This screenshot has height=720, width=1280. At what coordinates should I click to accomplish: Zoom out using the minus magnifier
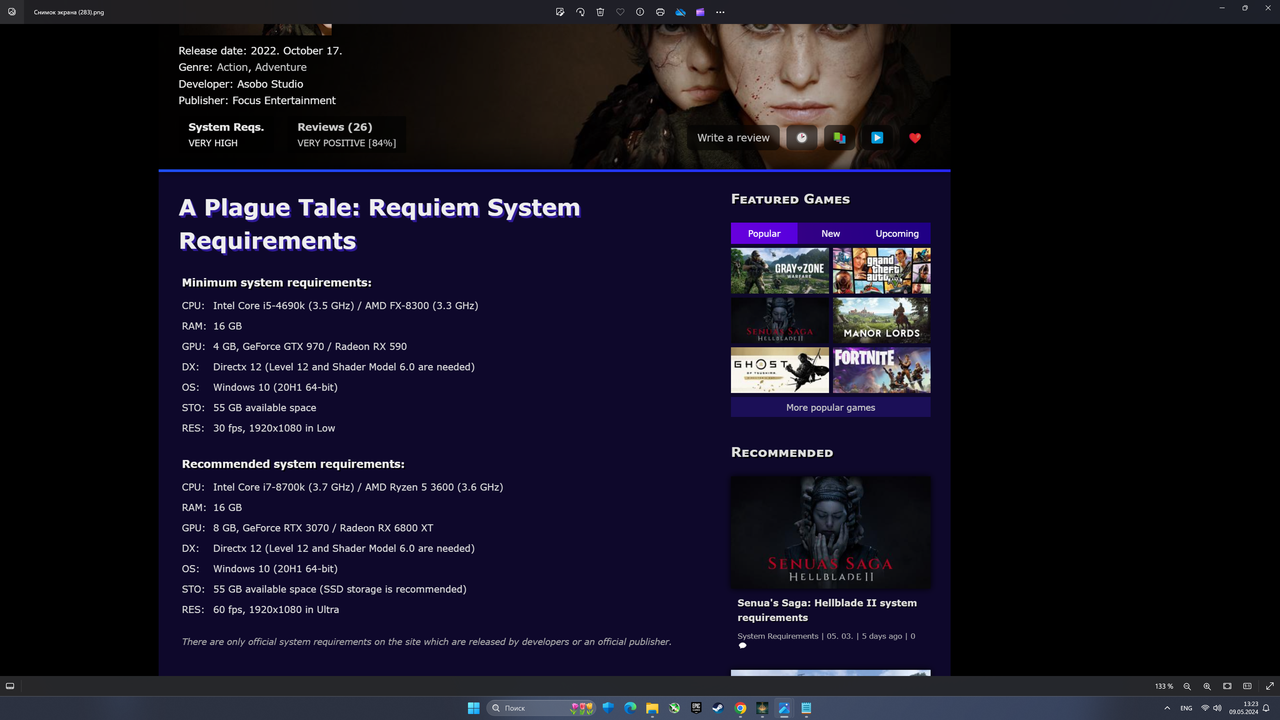(1187, 686)
